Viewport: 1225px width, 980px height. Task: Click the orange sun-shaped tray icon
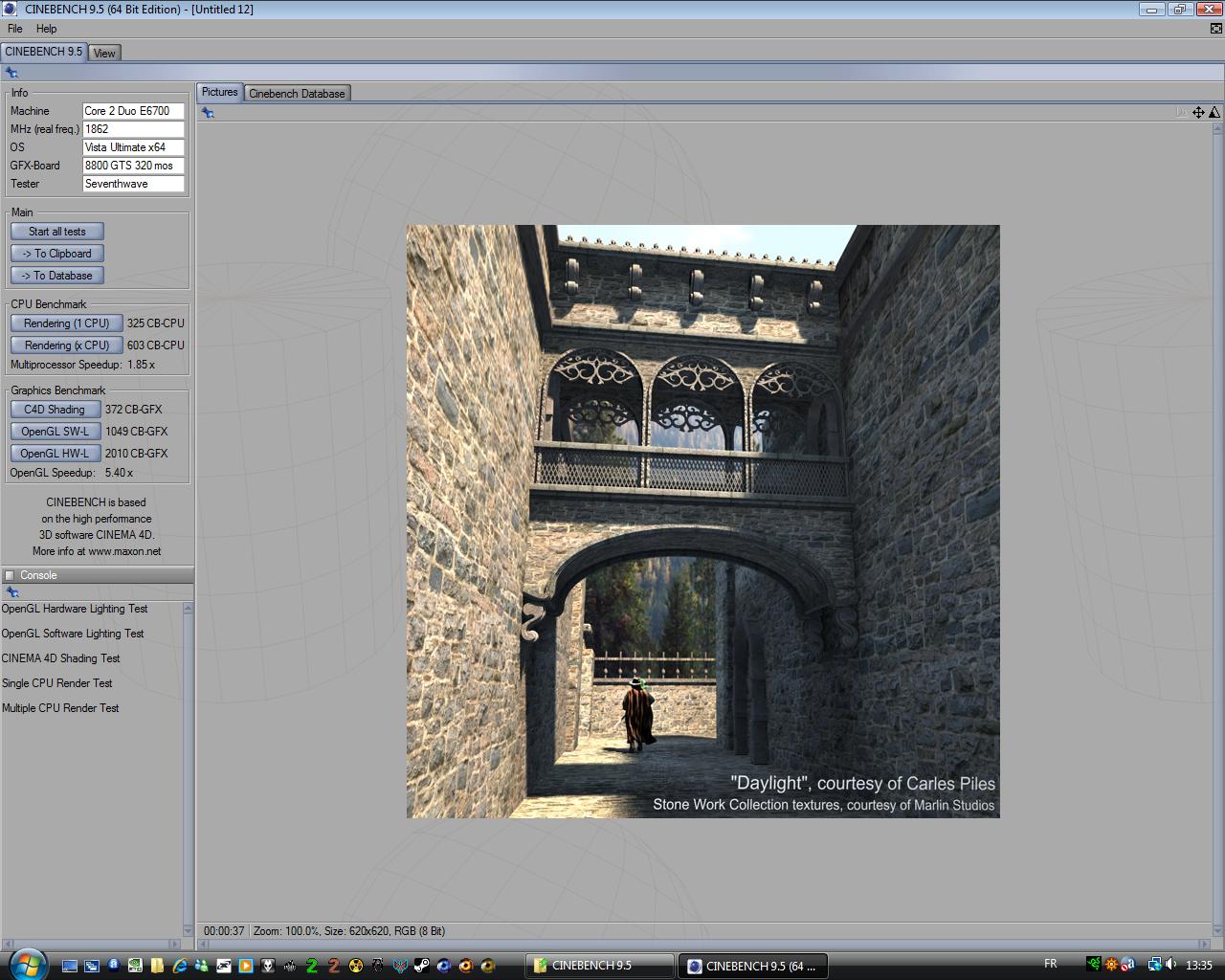[1111, 964]
